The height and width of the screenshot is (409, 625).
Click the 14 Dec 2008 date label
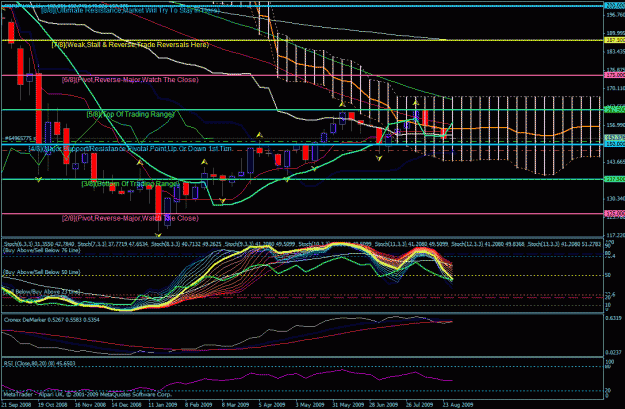pyautogui.click(x=126, y=405)
